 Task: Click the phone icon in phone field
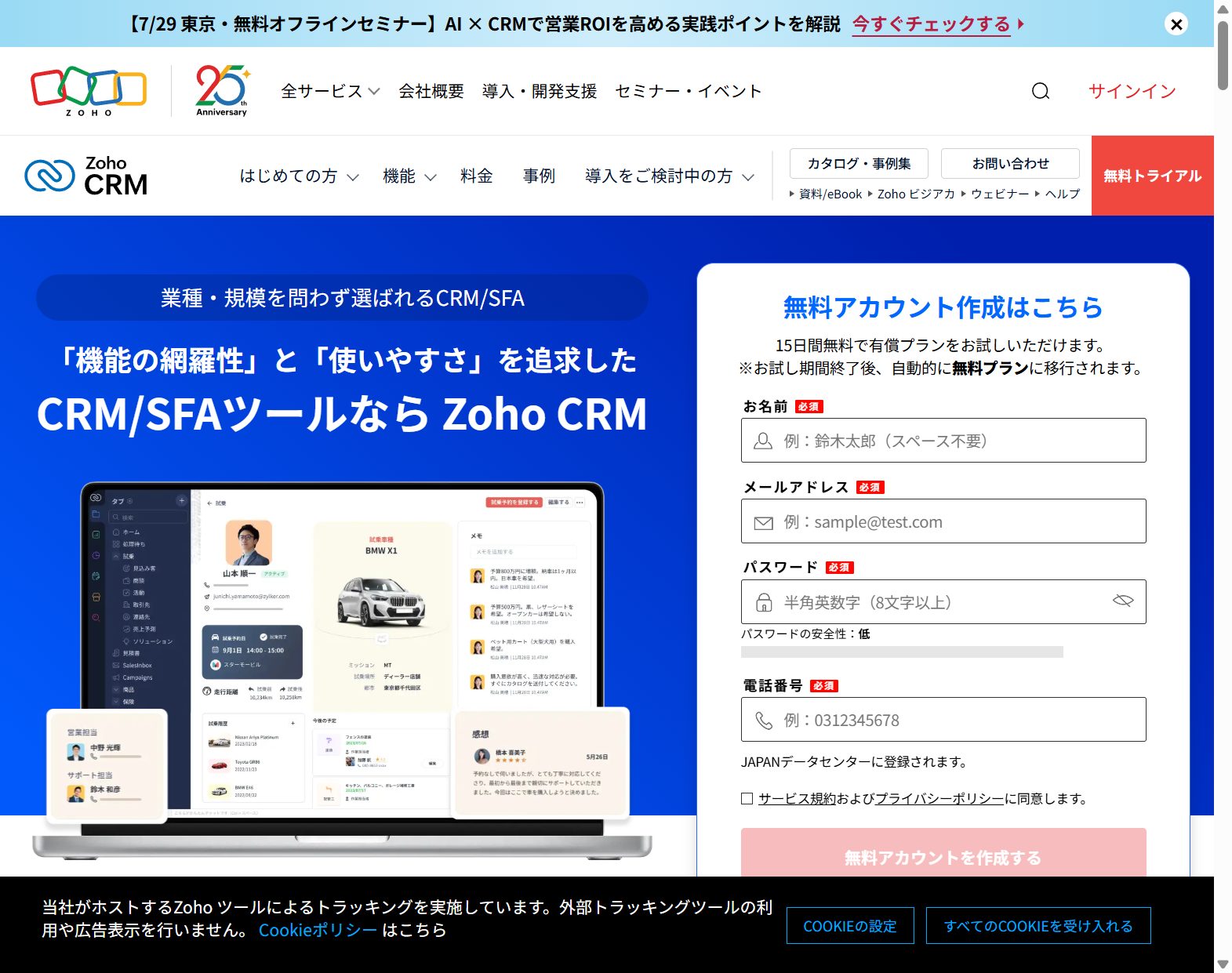point(763,720)
